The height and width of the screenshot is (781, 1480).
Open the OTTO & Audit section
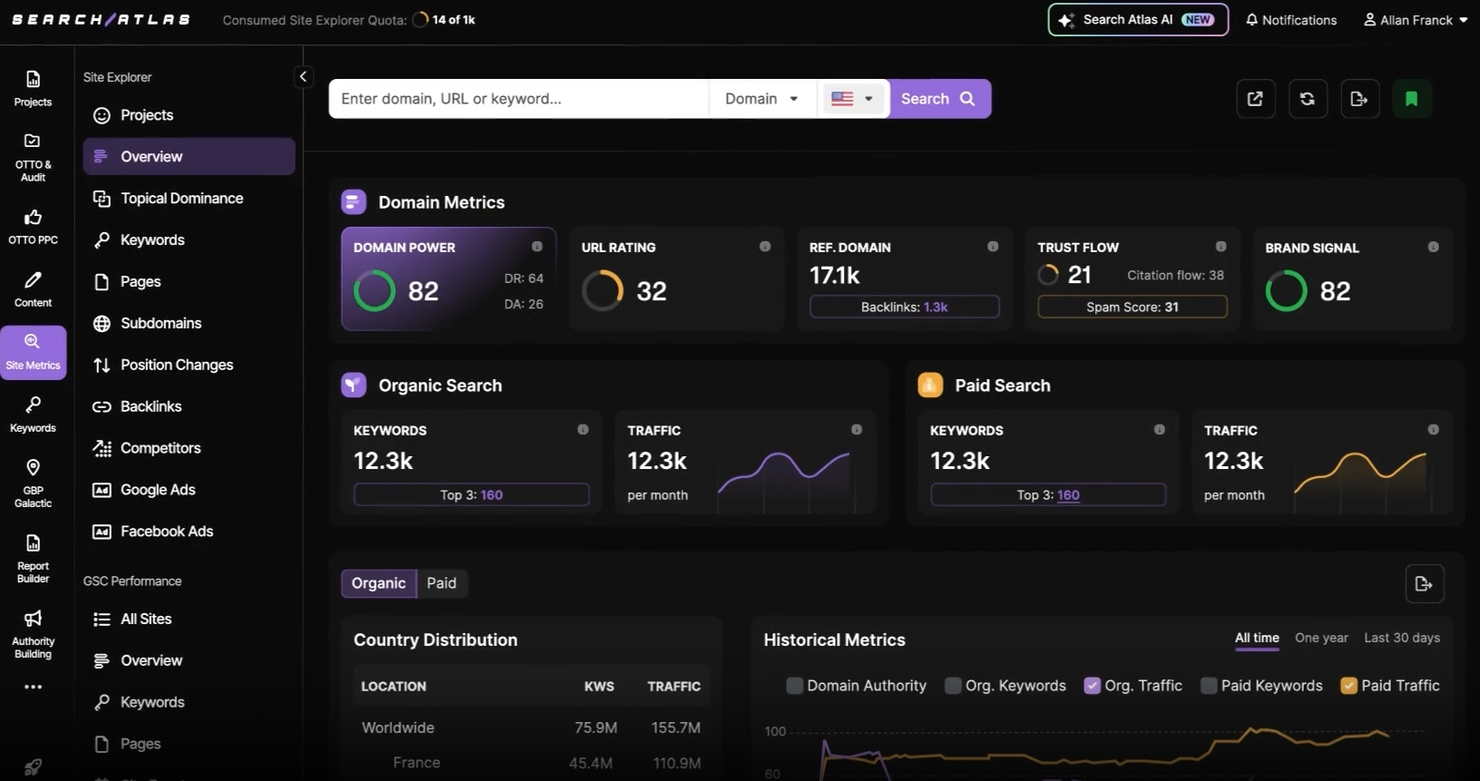point(33,155)
